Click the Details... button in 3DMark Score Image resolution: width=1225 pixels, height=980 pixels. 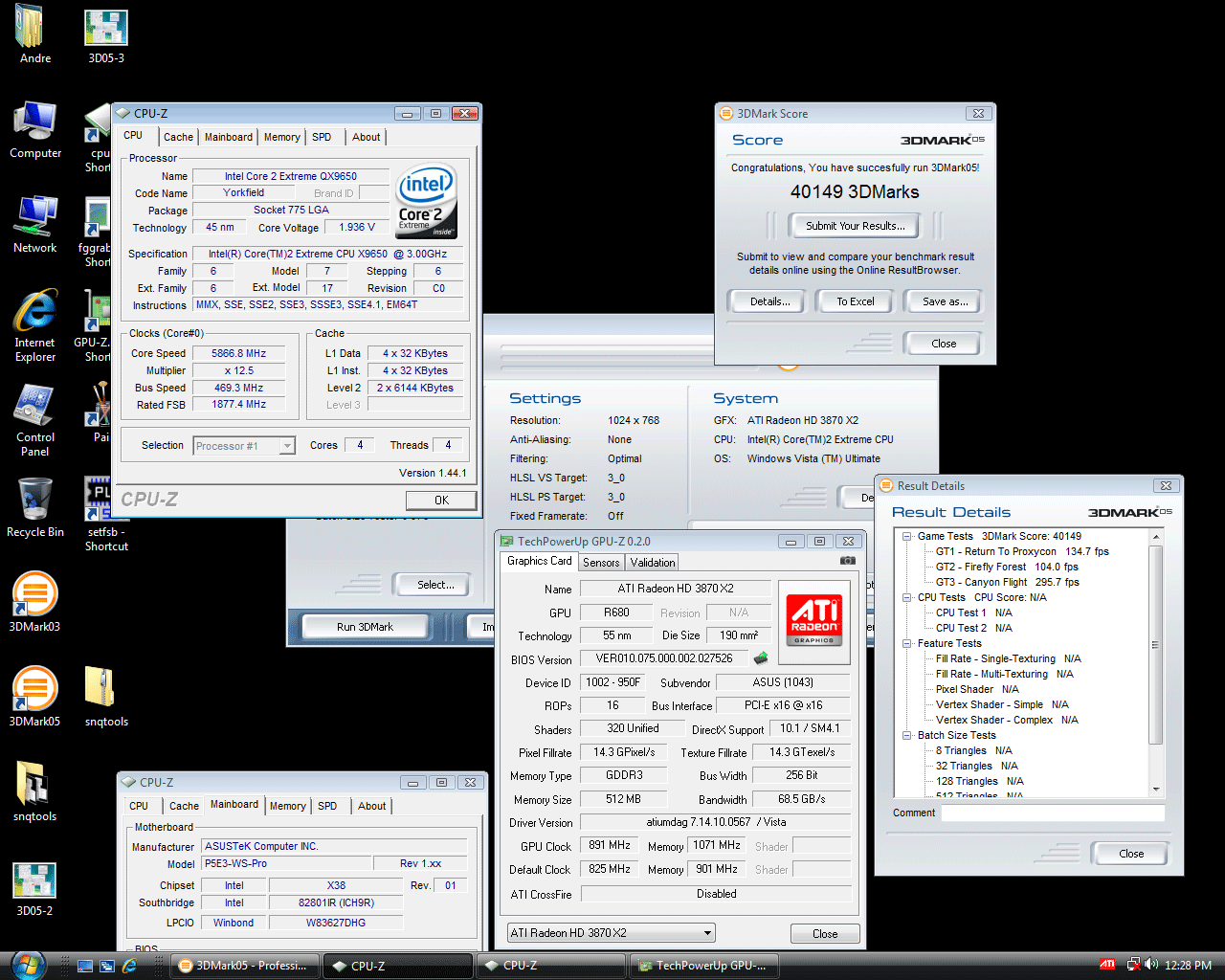click(x=769, y=301)
